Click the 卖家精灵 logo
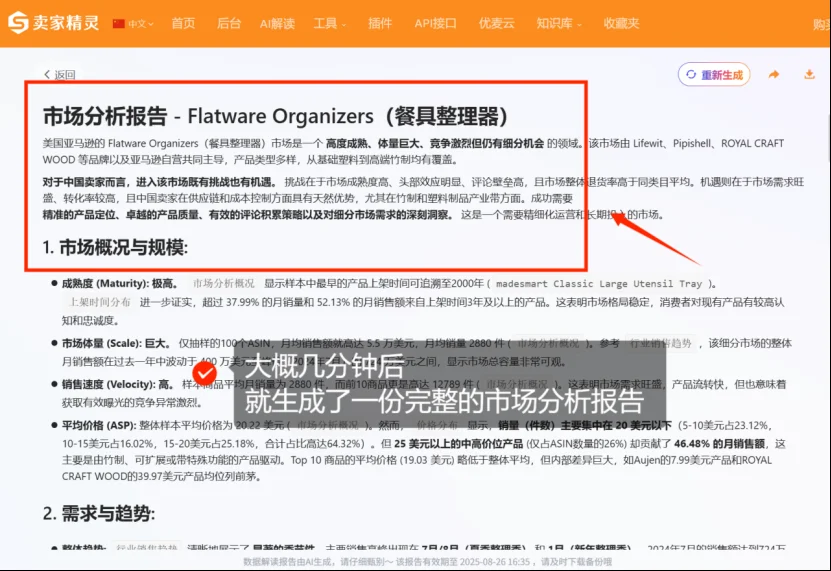Image resolution: width=831 pixels, height=571 pixels. coord(54,23)
